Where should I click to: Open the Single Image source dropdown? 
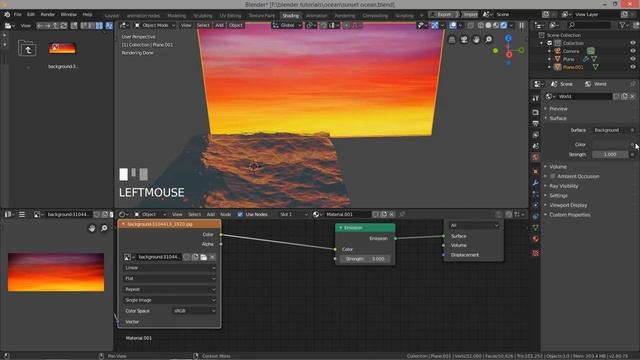point(169,300)
